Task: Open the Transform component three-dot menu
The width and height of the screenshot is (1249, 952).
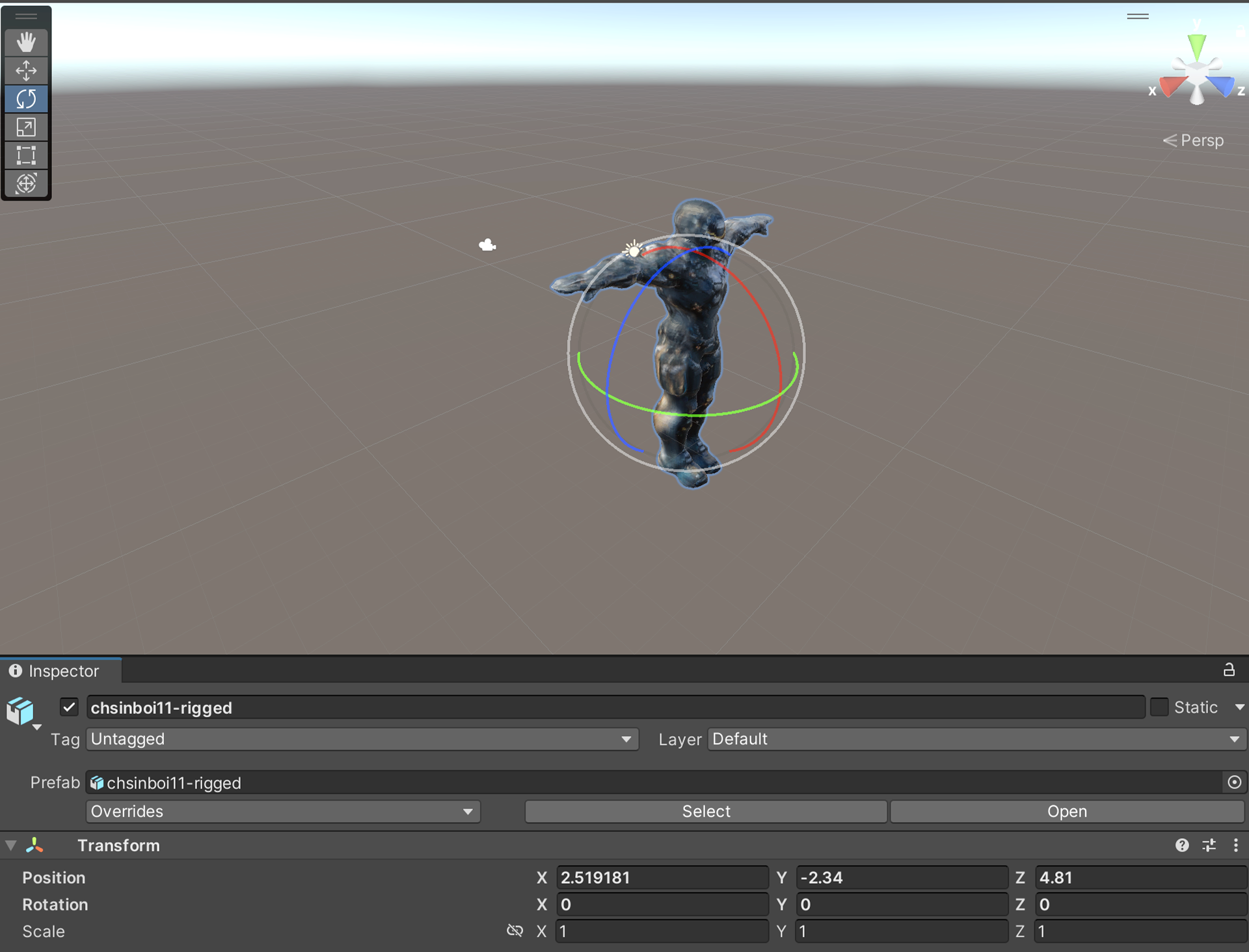Action: click(x=1235, y=845)
